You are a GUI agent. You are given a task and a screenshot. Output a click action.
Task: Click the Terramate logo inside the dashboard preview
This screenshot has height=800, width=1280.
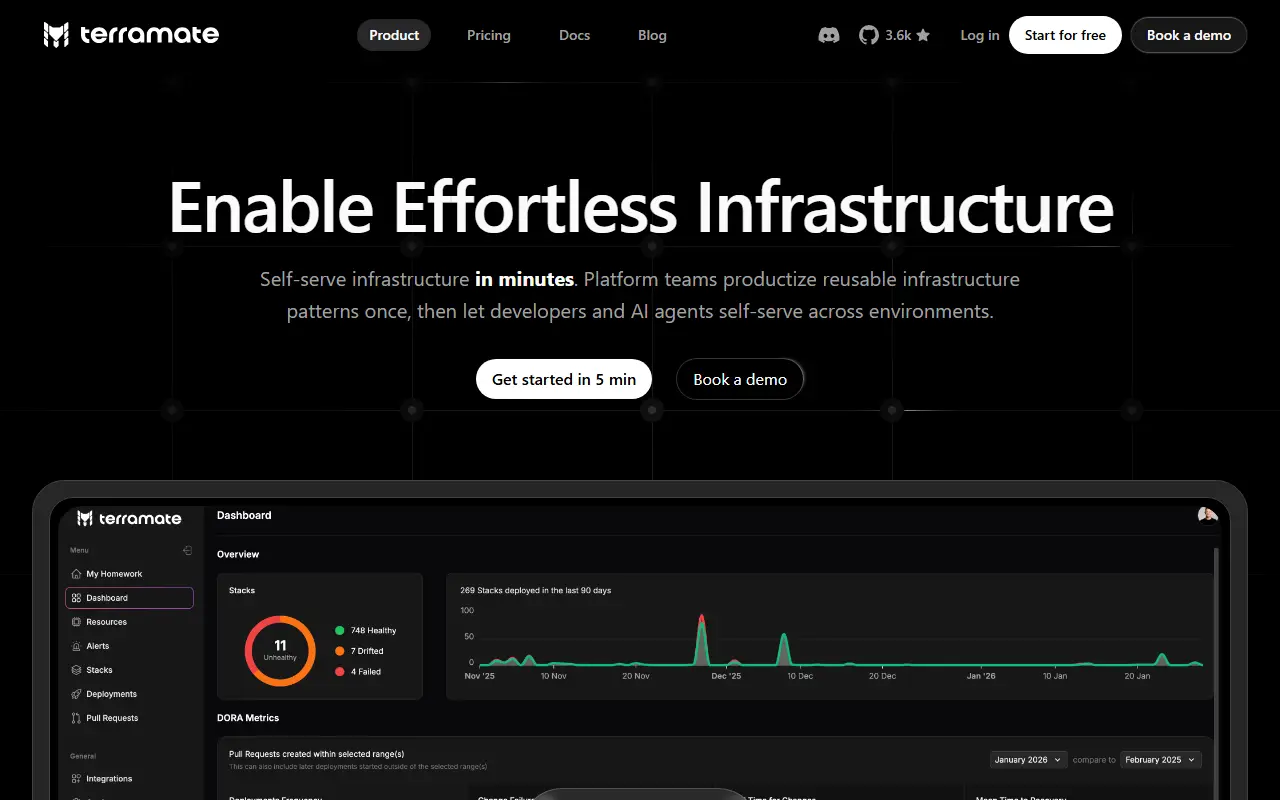coord(129,518)
